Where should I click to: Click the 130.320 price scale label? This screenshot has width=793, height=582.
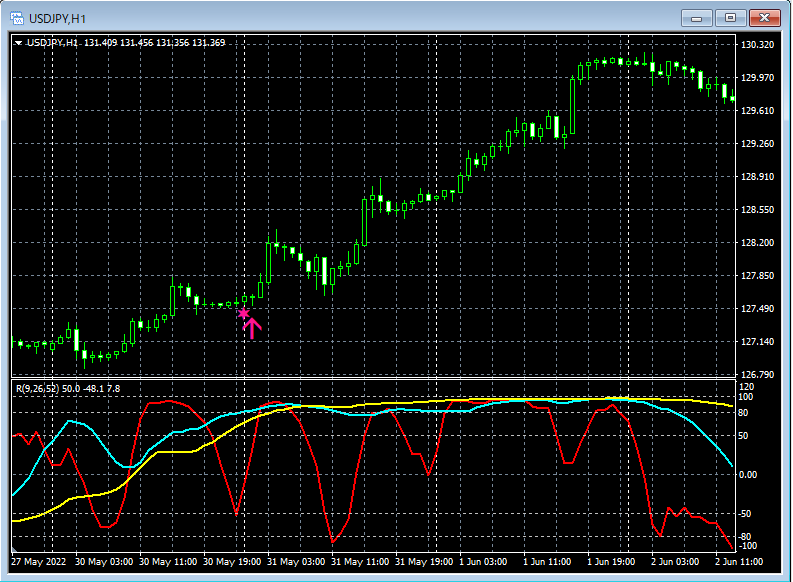point(759,45)
